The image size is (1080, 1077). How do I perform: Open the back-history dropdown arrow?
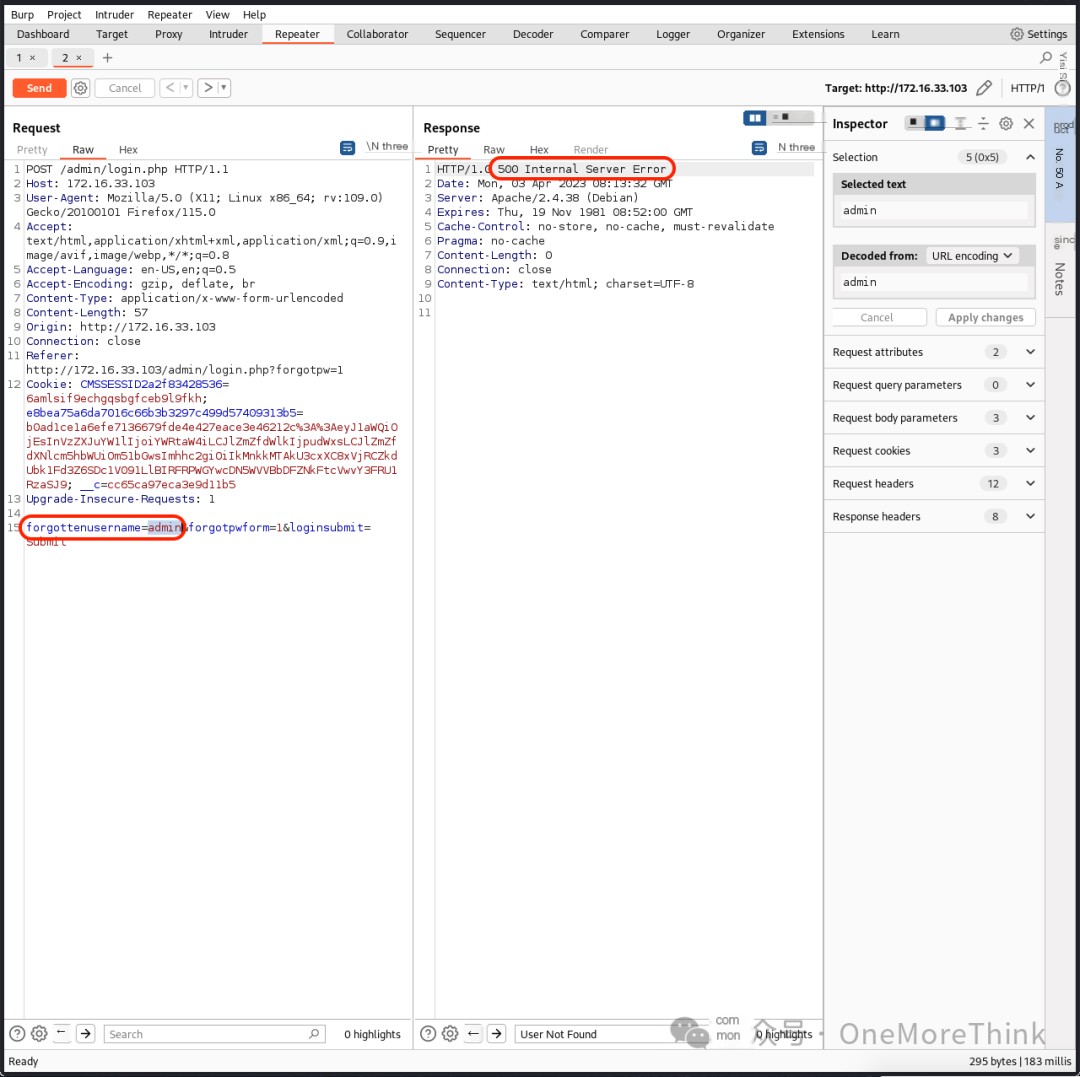click(x=185, y=88)
